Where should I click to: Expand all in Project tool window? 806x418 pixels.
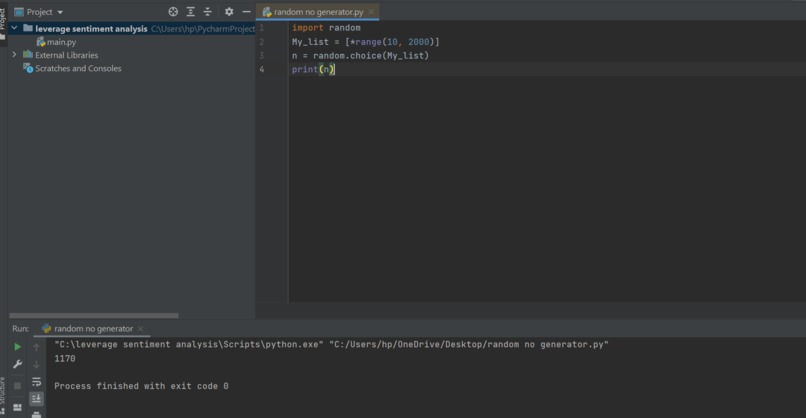click(x=191, y=11)
